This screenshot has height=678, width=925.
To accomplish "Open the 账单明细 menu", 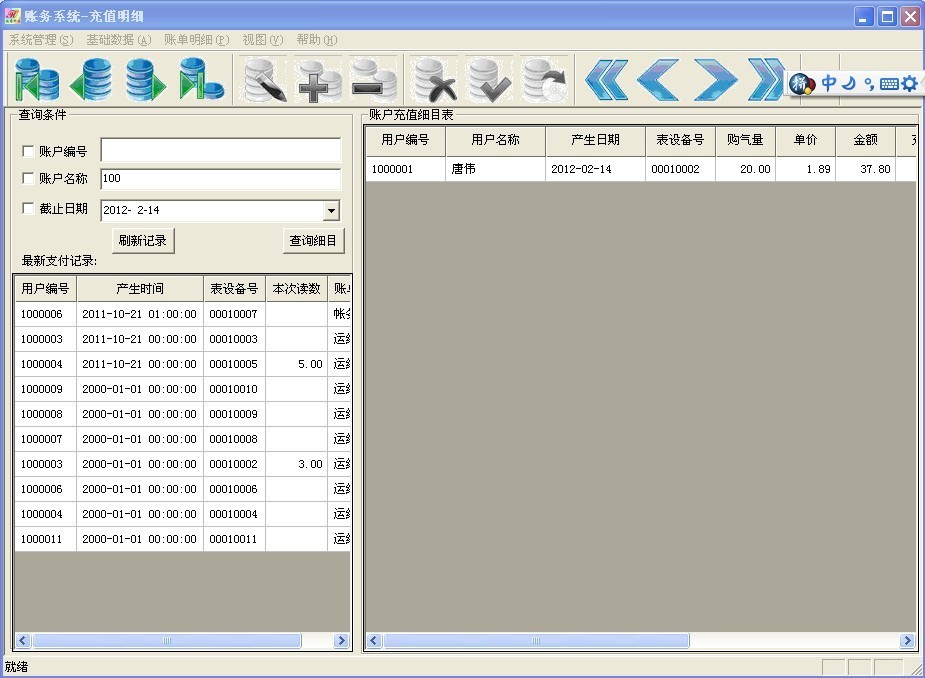I will click(196, 40).
